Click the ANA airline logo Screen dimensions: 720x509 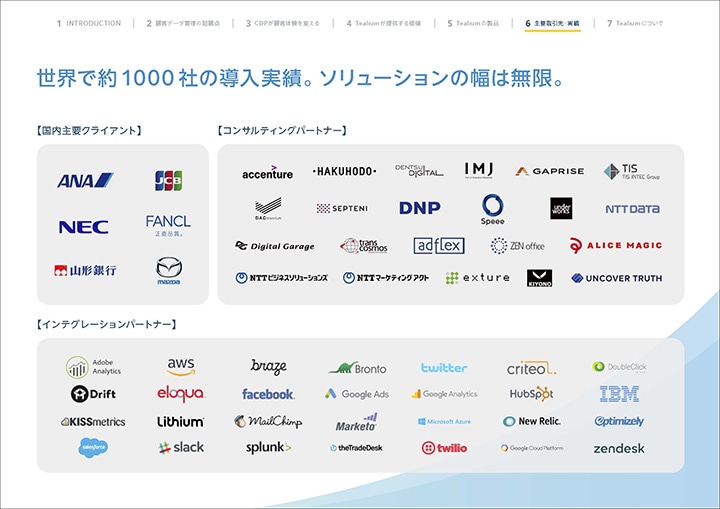click(85, 180)
